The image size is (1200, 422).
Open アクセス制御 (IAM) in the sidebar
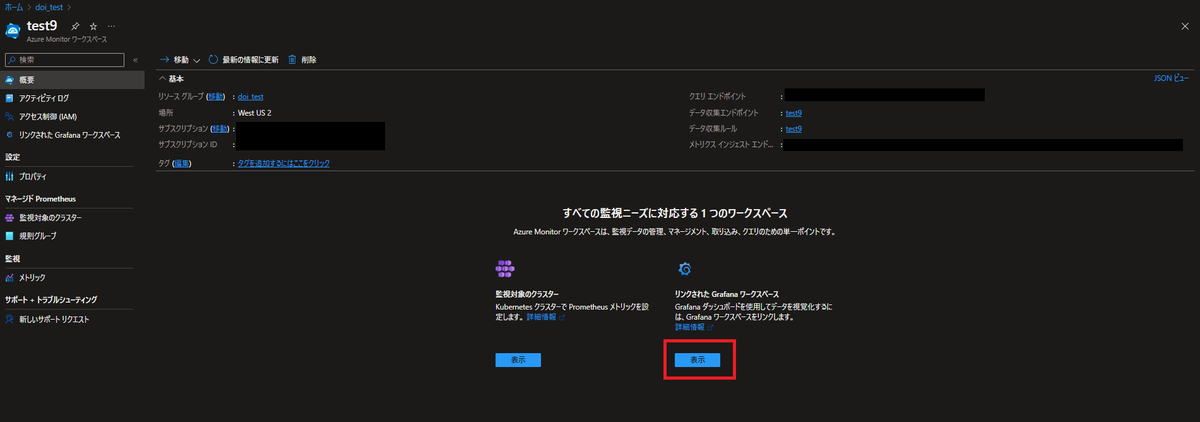(74, 116)
